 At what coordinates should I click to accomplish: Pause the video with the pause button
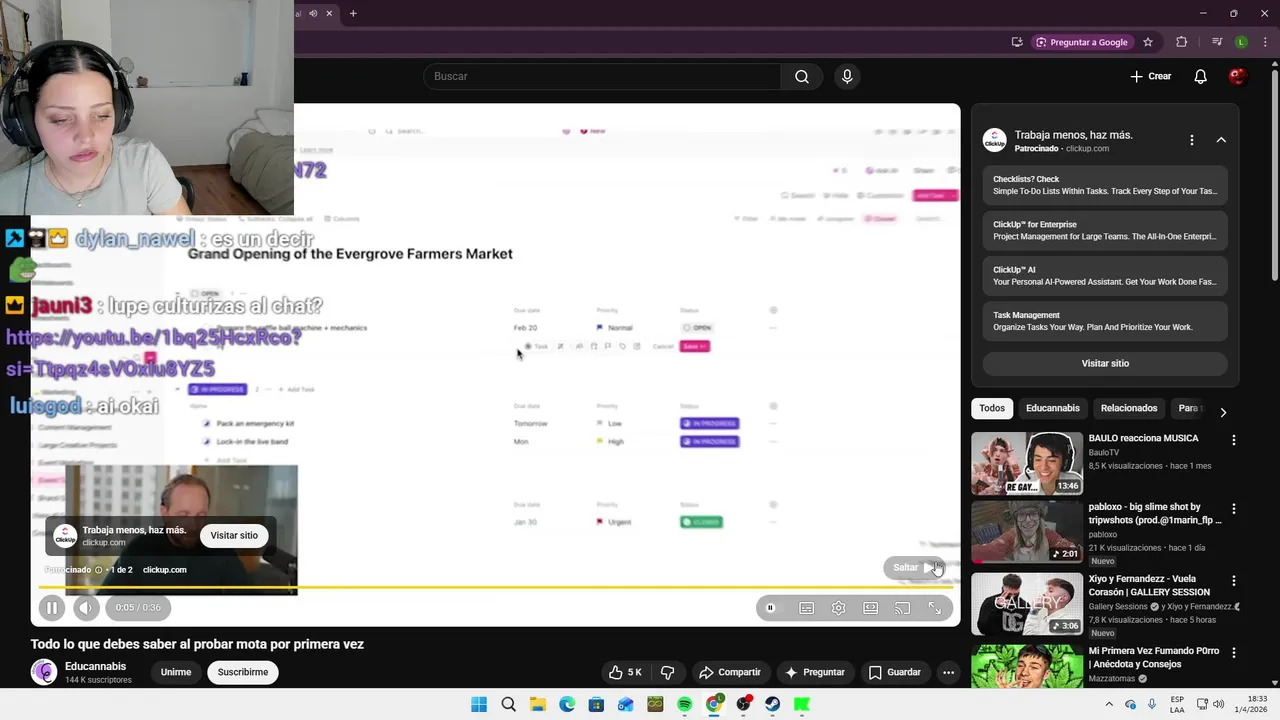(52, 607)
